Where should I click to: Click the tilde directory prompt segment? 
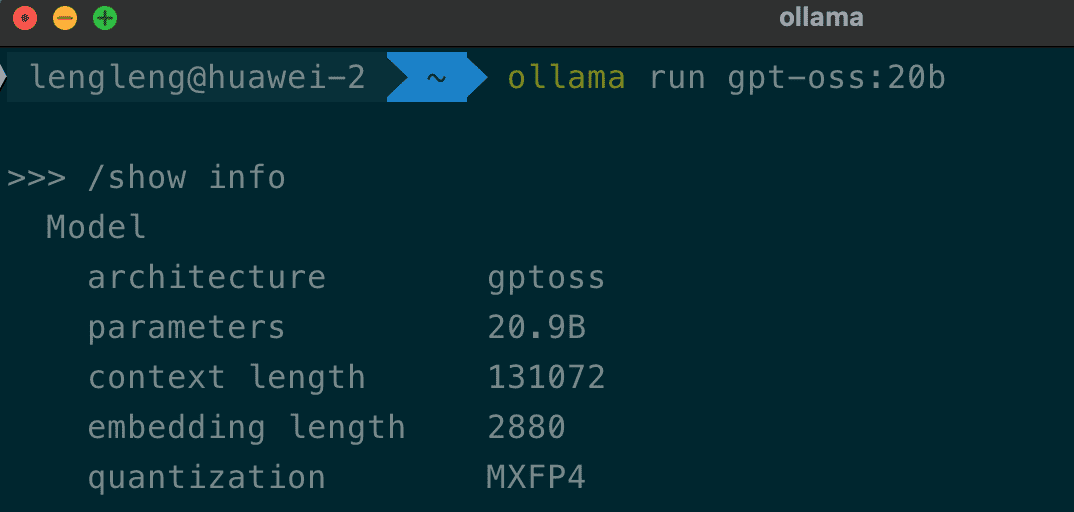coord(436,78)
